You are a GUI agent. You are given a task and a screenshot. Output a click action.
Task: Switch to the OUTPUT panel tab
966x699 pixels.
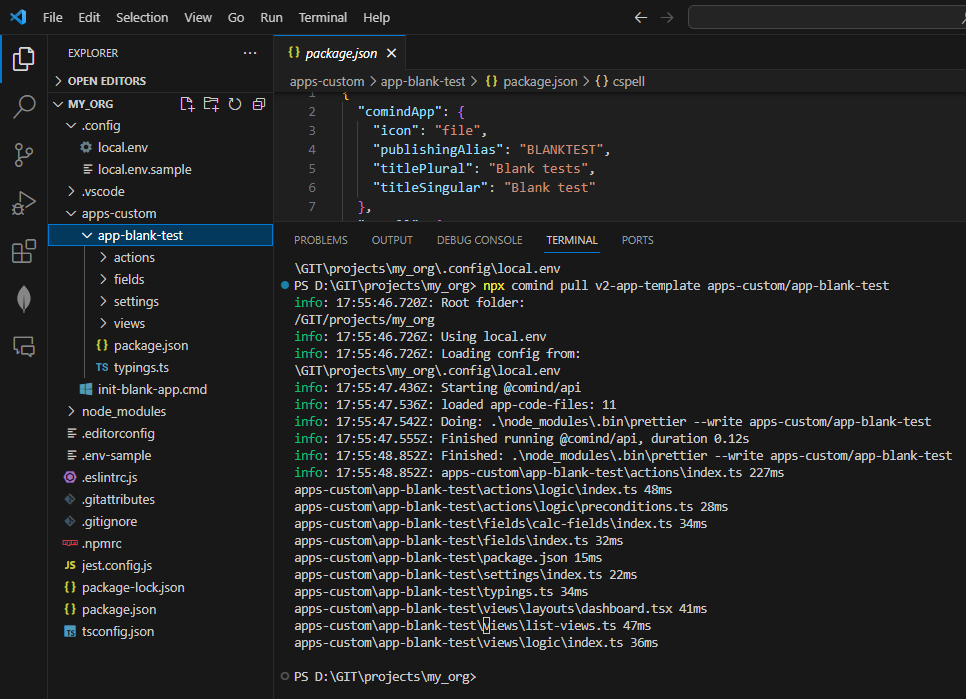tap(392, 240)
